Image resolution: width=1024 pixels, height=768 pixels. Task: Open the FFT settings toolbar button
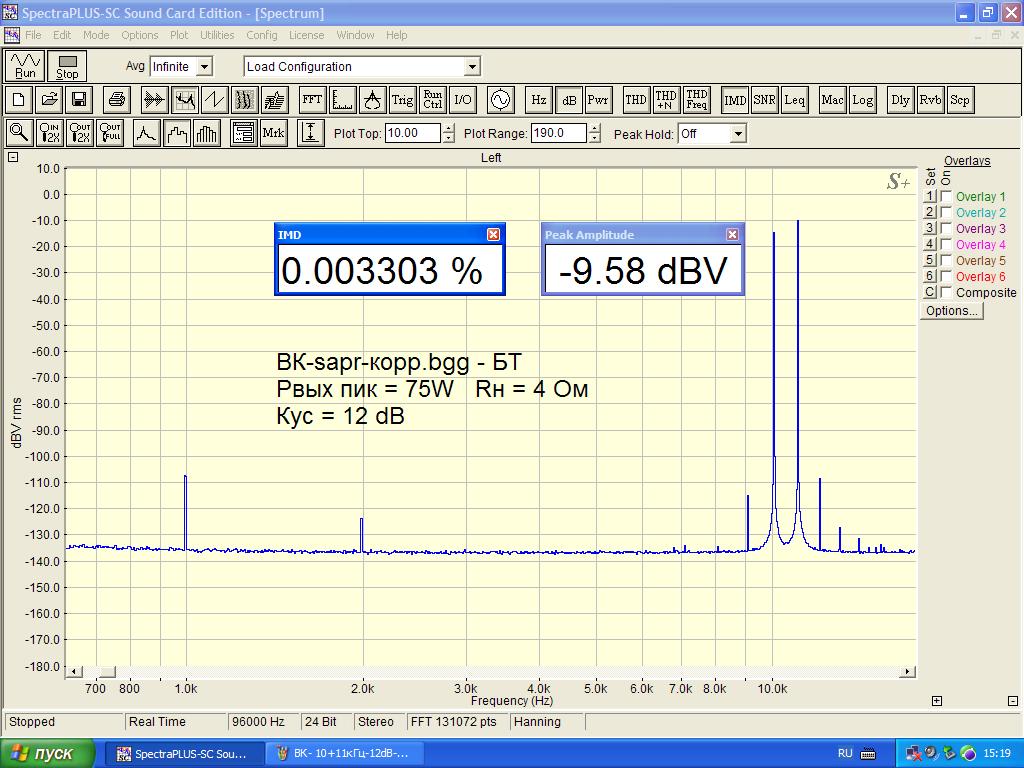(312, 100)
